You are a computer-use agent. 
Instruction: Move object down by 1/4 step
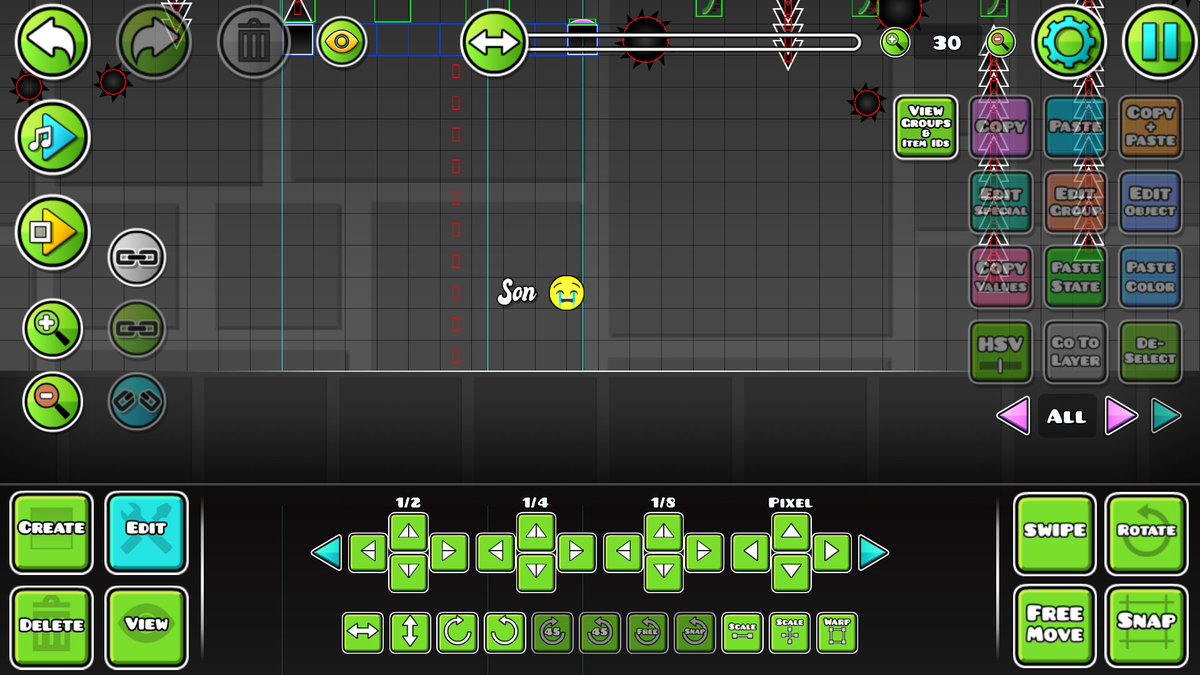(536, 573)
